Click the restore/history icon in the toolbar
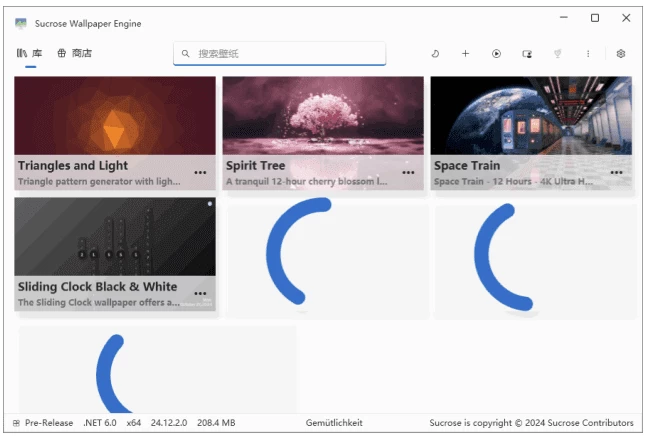This screenshot has height=436, width=646. (435, 54)
